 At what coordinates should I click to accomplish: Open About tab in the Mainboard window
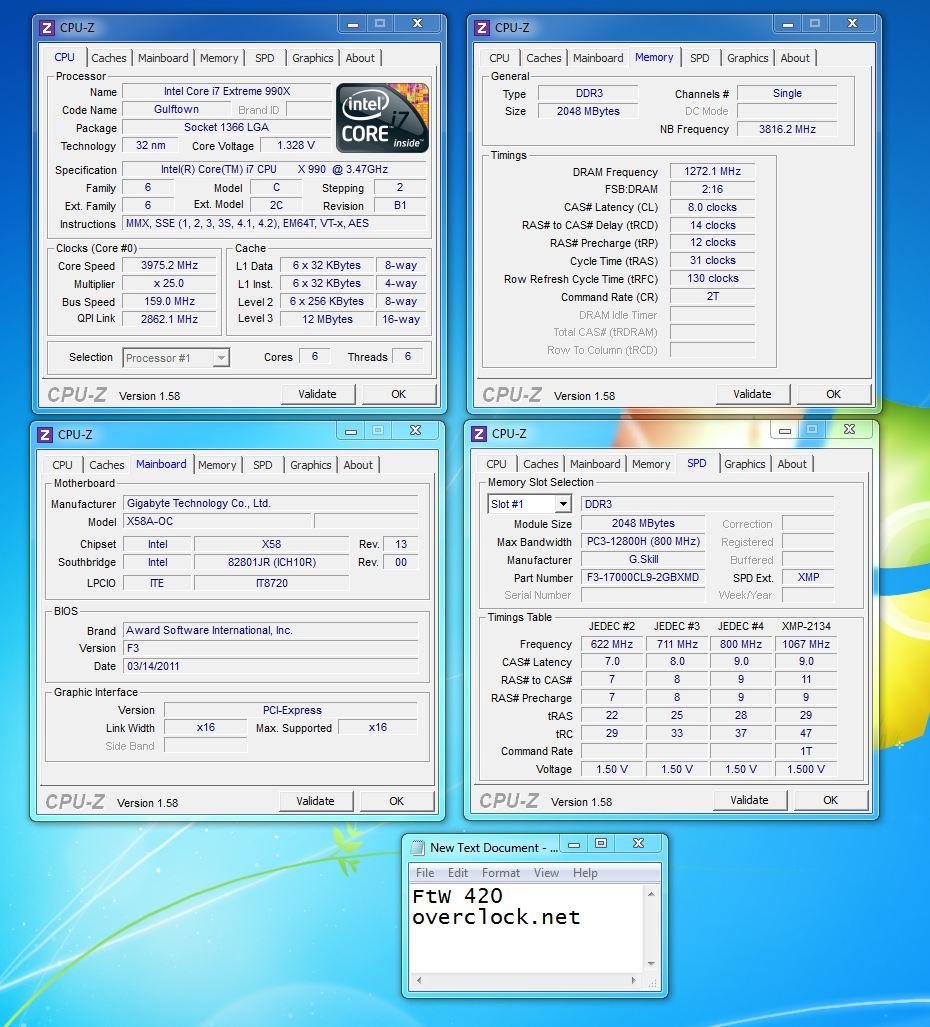tap(358, 465)
